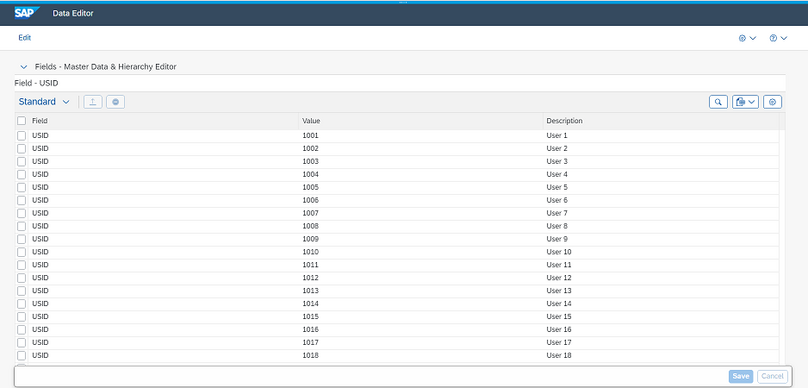Click the Cancel button

(x=772, y=376)
